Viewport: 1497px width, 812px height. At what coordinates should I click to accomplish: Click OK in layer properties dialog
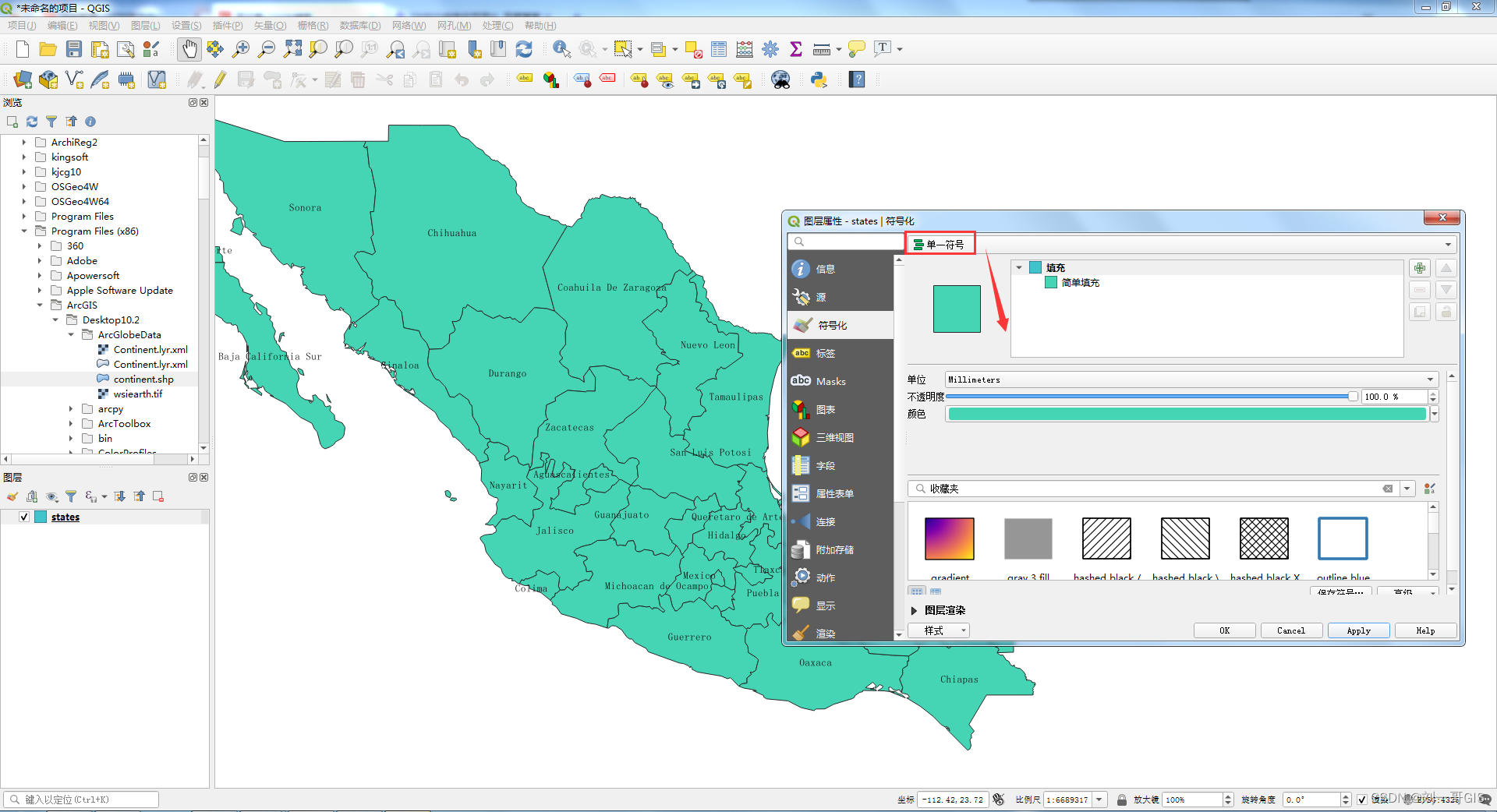coord(1224,630)
